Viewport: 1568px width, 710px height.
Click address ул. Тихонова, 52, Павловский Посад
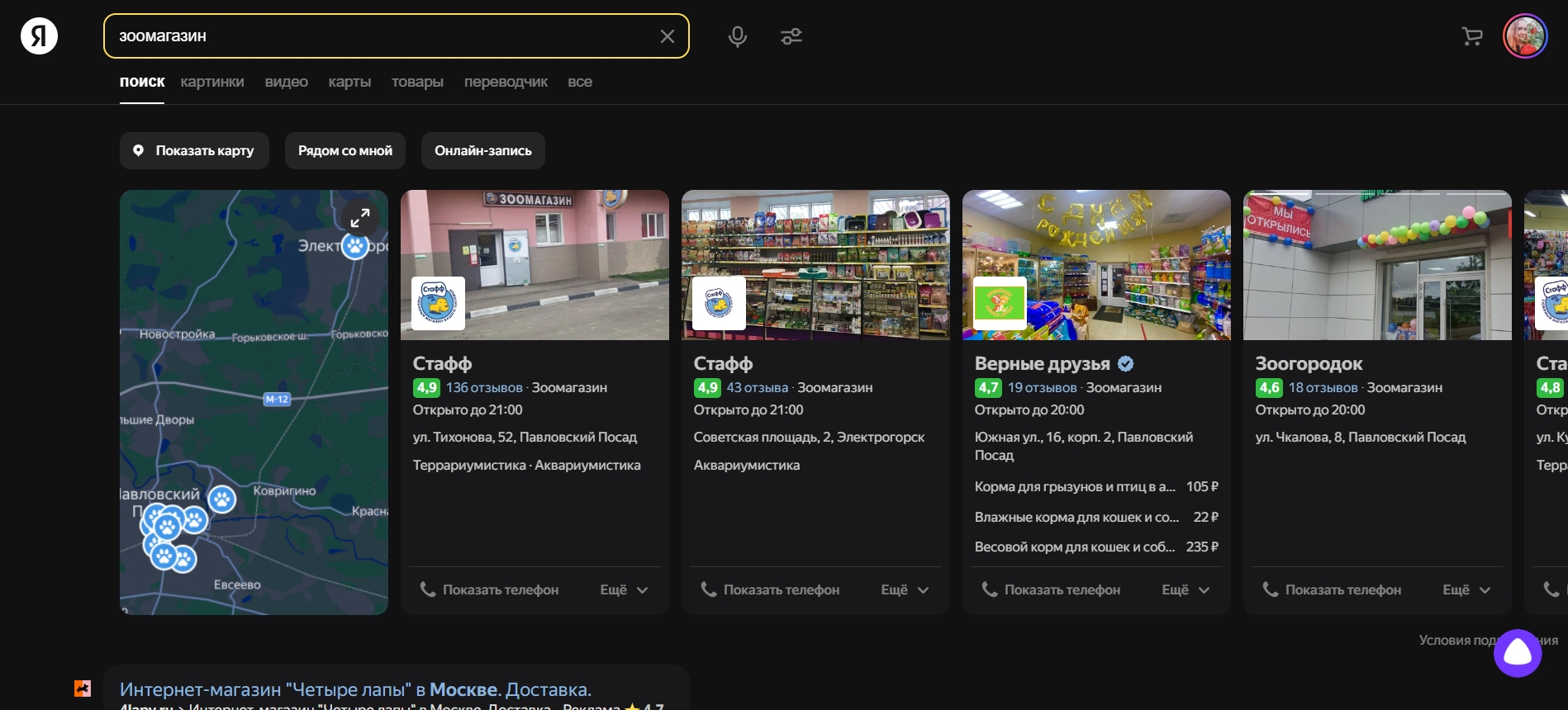point(525,437)
